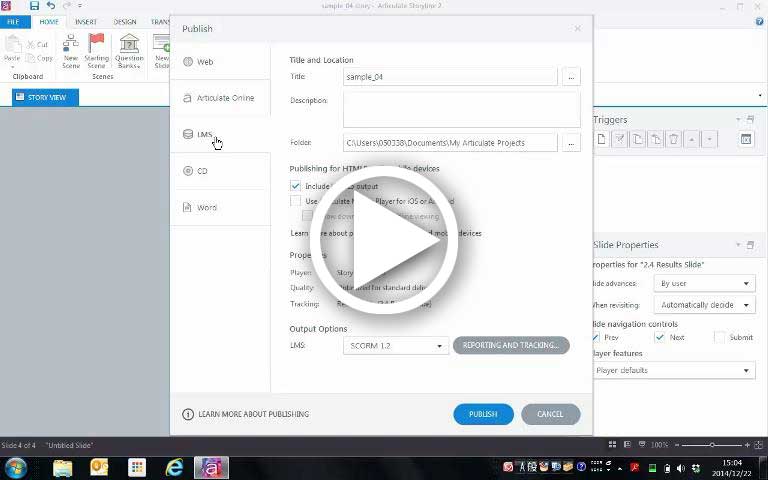
Task: Close the Publish dialog with the X
Action: [577, 28]
